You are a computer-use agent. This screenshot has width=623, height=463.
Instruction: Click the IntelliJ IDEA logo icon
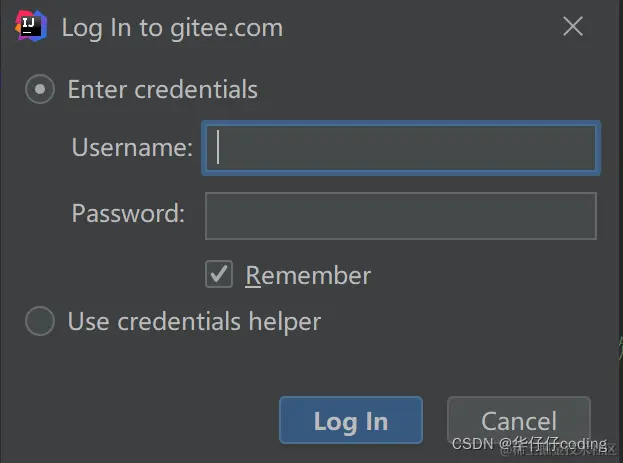[31, 26]
